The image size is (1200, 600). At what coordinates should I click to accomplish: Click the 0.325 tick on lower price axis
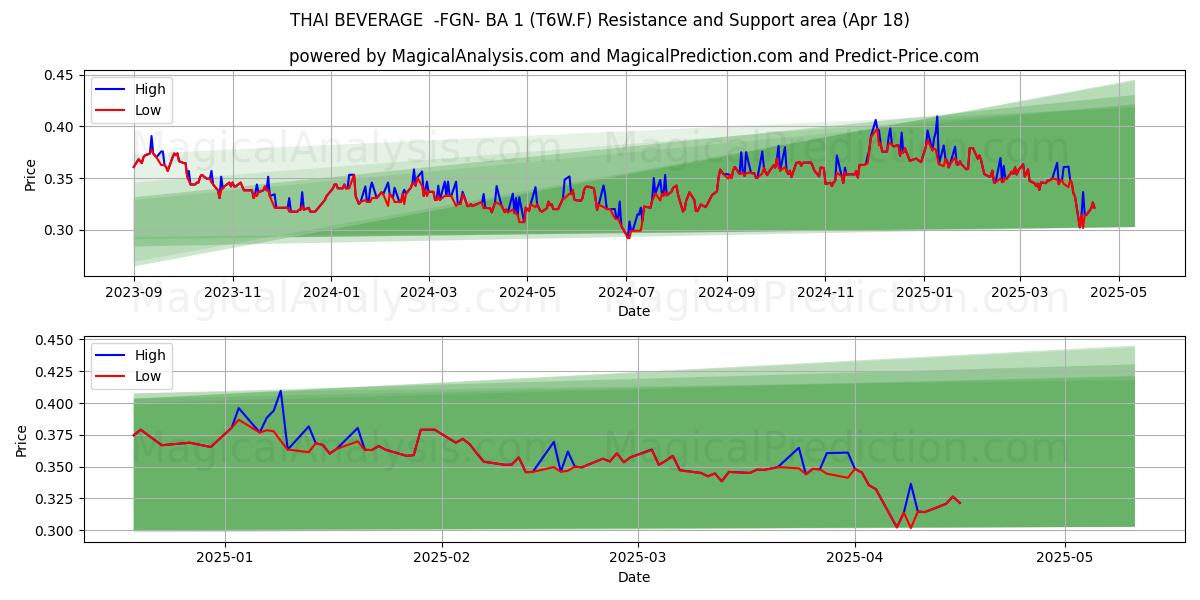coord(55,499)
